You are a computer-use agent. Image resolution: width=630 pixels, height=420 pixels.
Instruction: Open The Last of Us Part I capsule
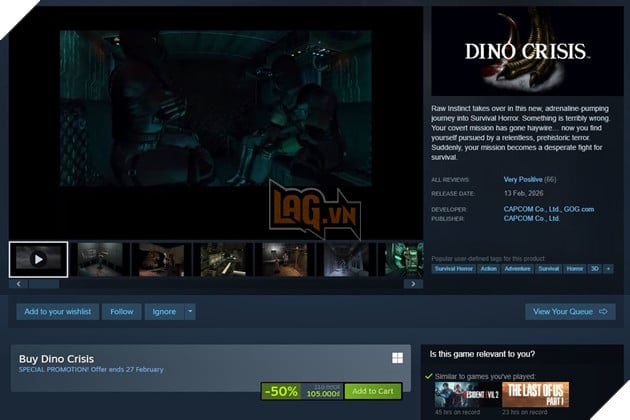[x=536, y=395]
